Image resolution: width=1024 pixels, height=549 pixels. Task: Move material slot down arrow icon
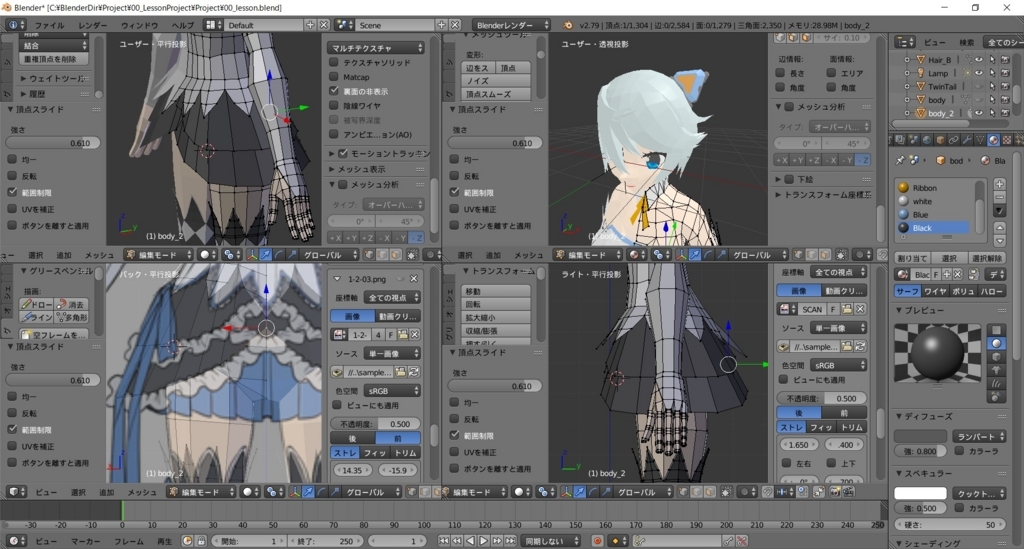click(x=1000, y=241)
